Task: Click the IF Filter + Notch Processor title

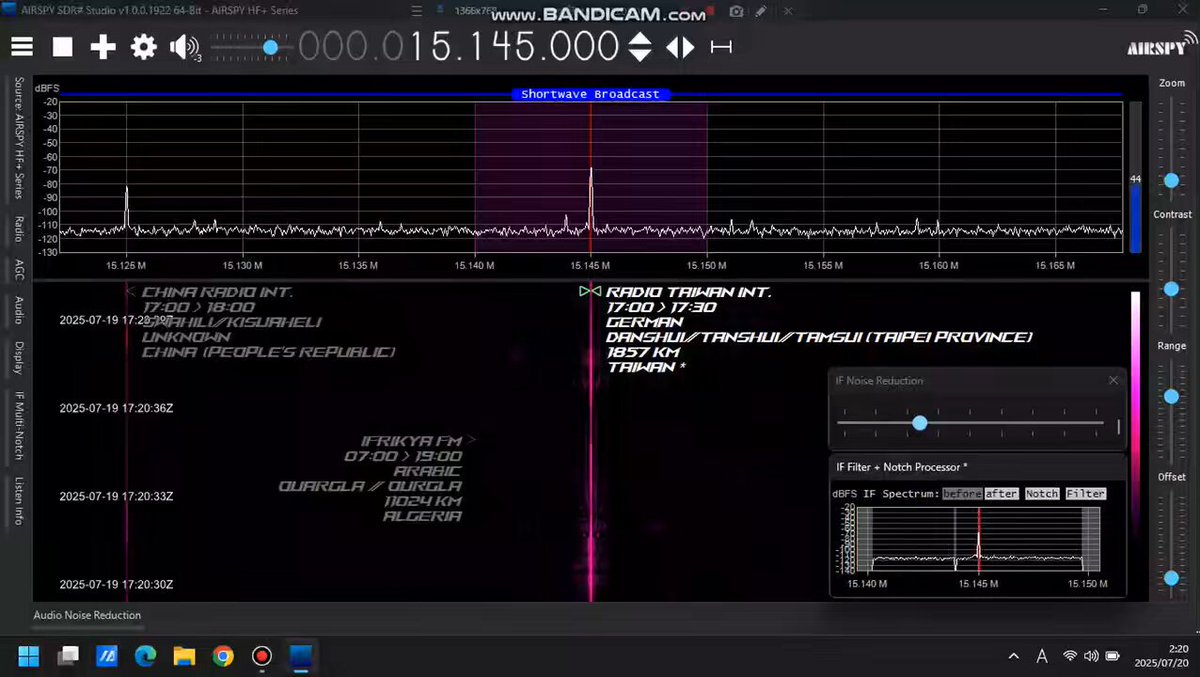Action: (902, 467)
